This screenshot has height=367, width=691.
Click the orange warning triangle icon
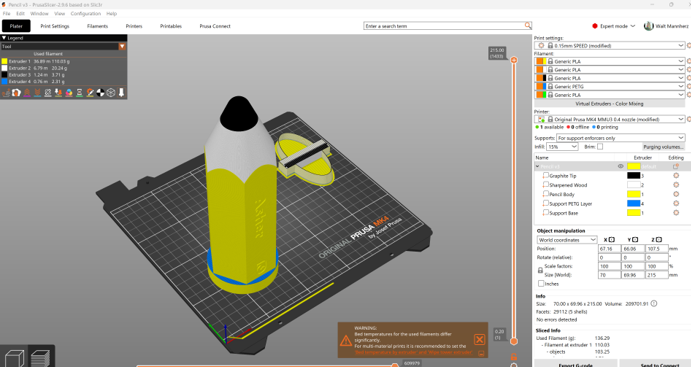click(346, 340)
